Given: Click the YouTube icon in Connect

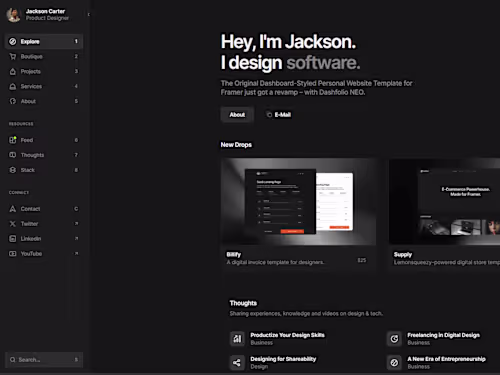Looking at the screenshot, I should point(13,254).
